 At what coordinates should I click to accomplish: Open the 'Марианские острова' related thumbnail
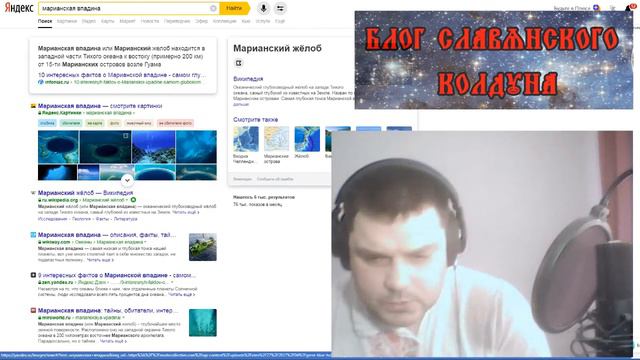pos(276,139)
